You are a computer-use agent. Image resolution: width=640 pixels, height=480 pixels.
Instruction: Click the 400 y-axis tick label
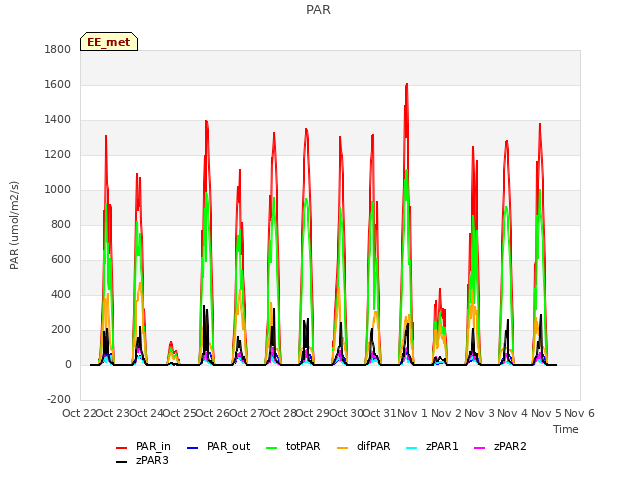61,295
